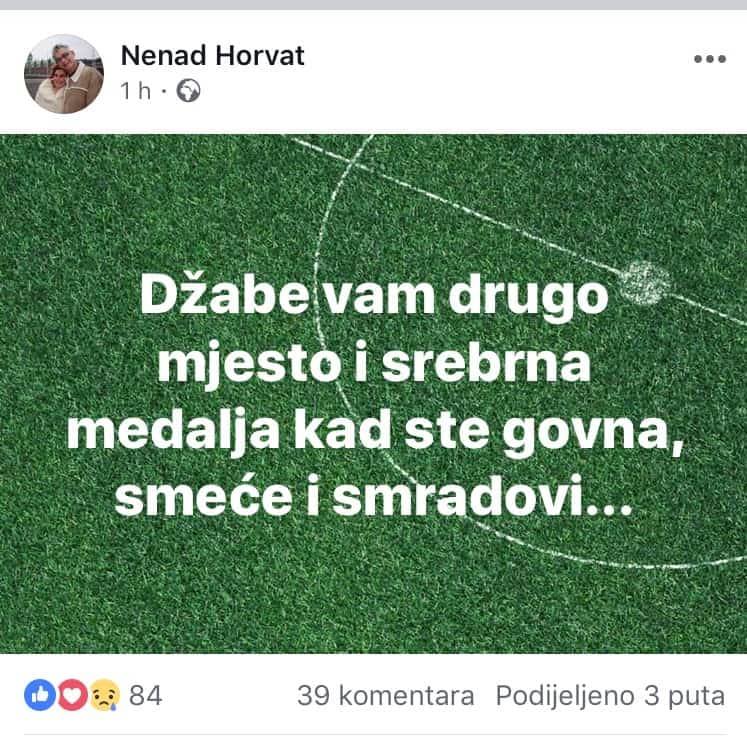Click the 'smeće i smradovi...' text line
This screenshot has width=747, height=743.
coord(373,497)
